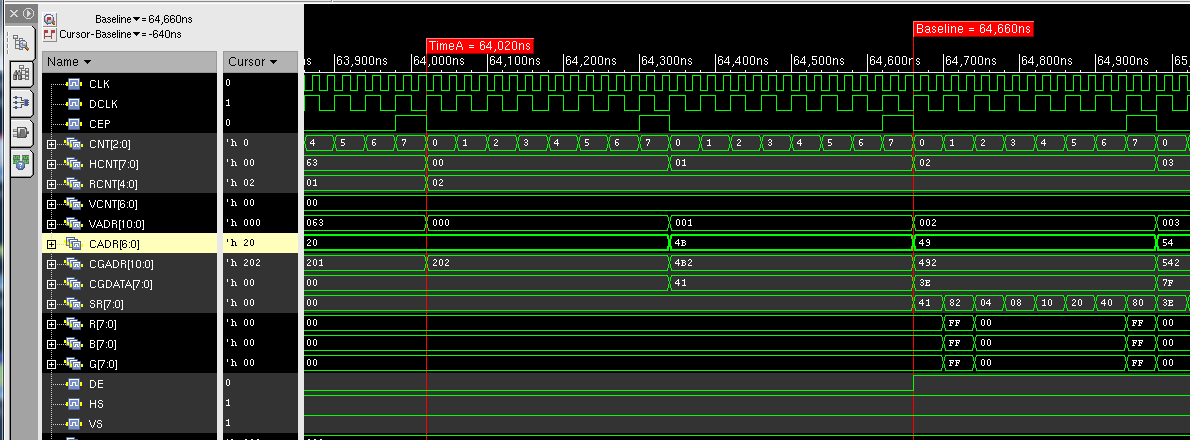This screenshot has width=1190, height=440.
Task: Click the RCNT[4:0] bus icon
Action: click(x=74, y=184)
